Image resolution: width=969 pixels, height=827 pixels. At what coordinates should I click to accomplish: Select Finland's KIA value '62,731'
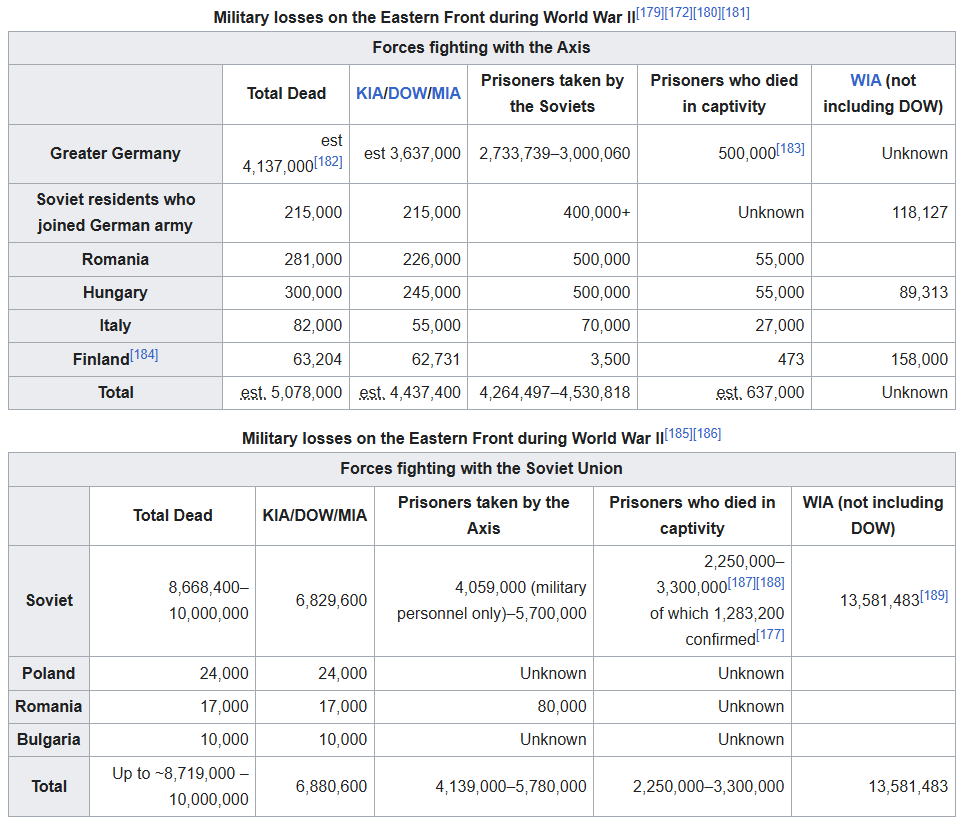pos(436,360)
